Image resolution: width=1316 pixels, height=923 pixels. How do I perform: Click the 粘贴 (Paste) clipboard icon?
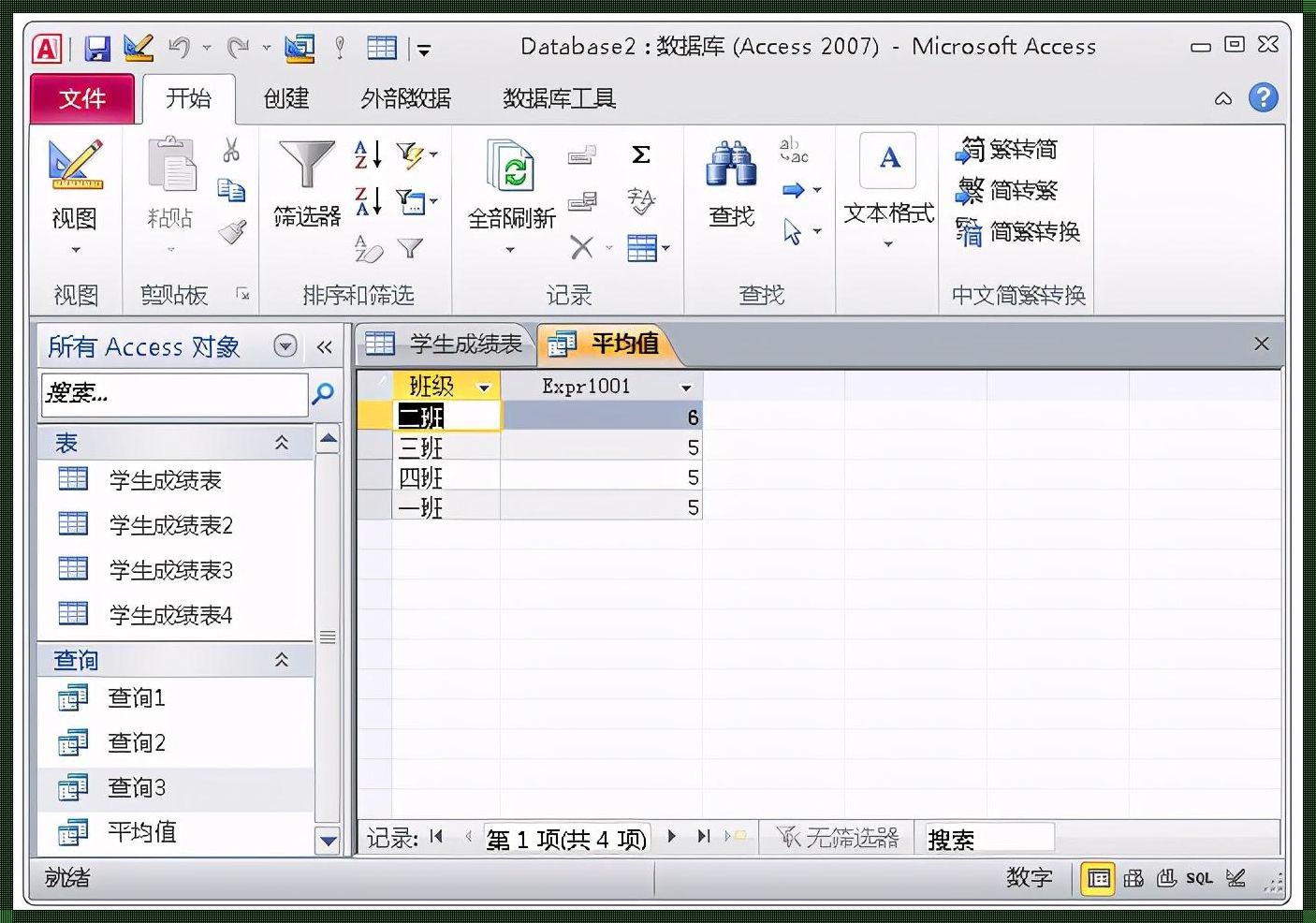(171, 166)
